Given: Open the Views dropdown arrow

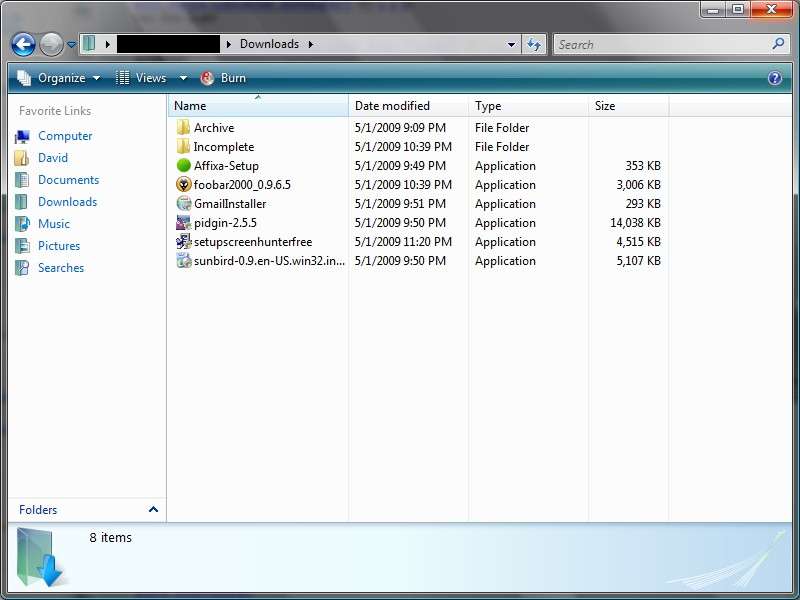Looking at the screenshot, I should pos(183,78).
